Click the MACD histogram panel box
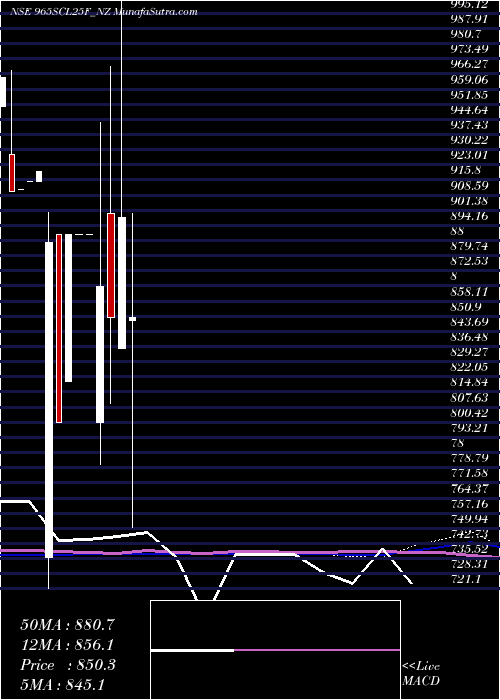The height and width of the screenshot is (700, 500). [275, 650]
